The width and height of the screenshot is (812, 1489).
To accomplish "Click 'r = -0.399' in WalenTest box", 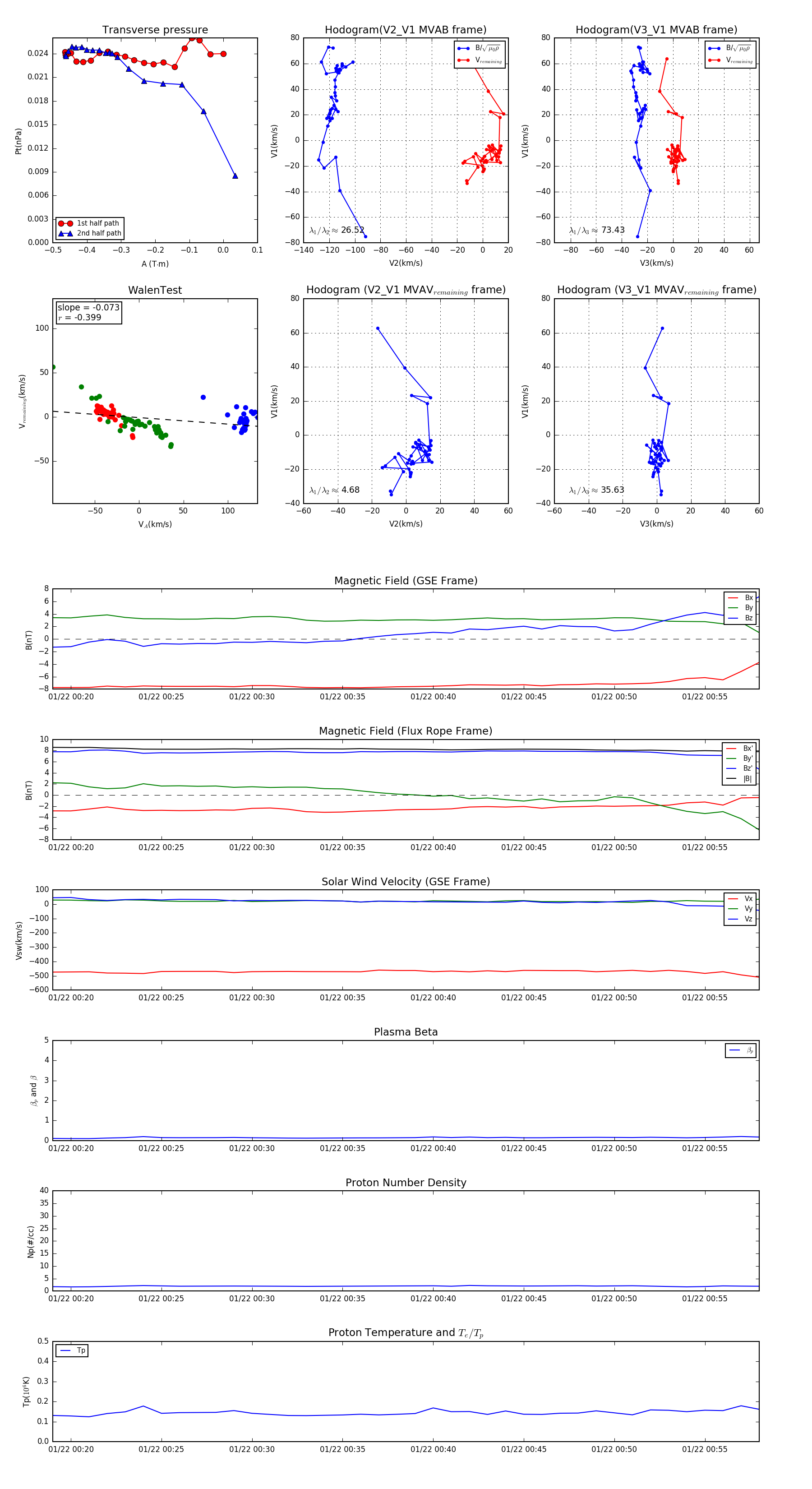I will pos(80,317).
